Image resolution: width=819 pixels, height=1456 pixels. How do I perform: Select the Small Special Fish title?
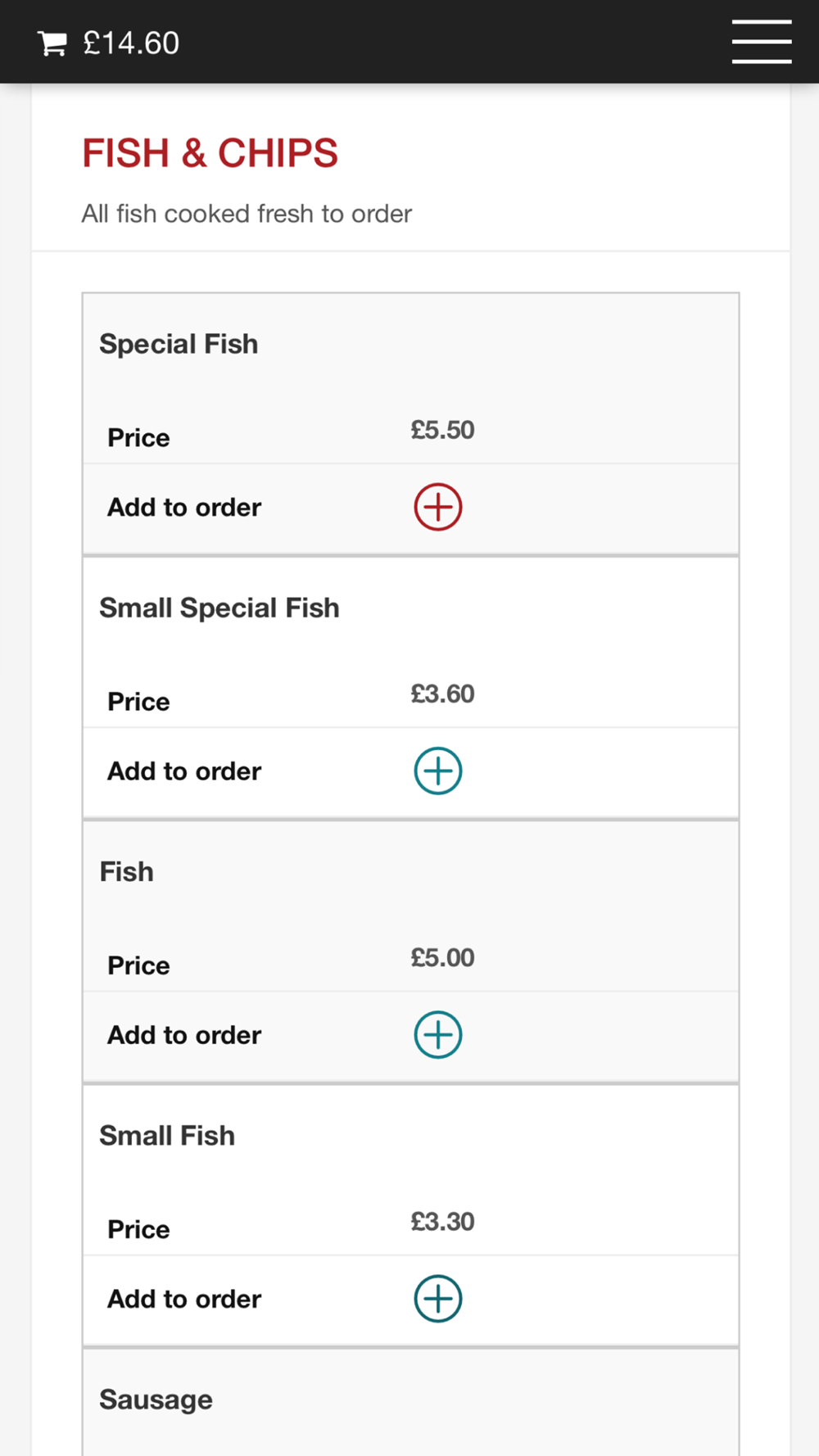coord(219,608)
